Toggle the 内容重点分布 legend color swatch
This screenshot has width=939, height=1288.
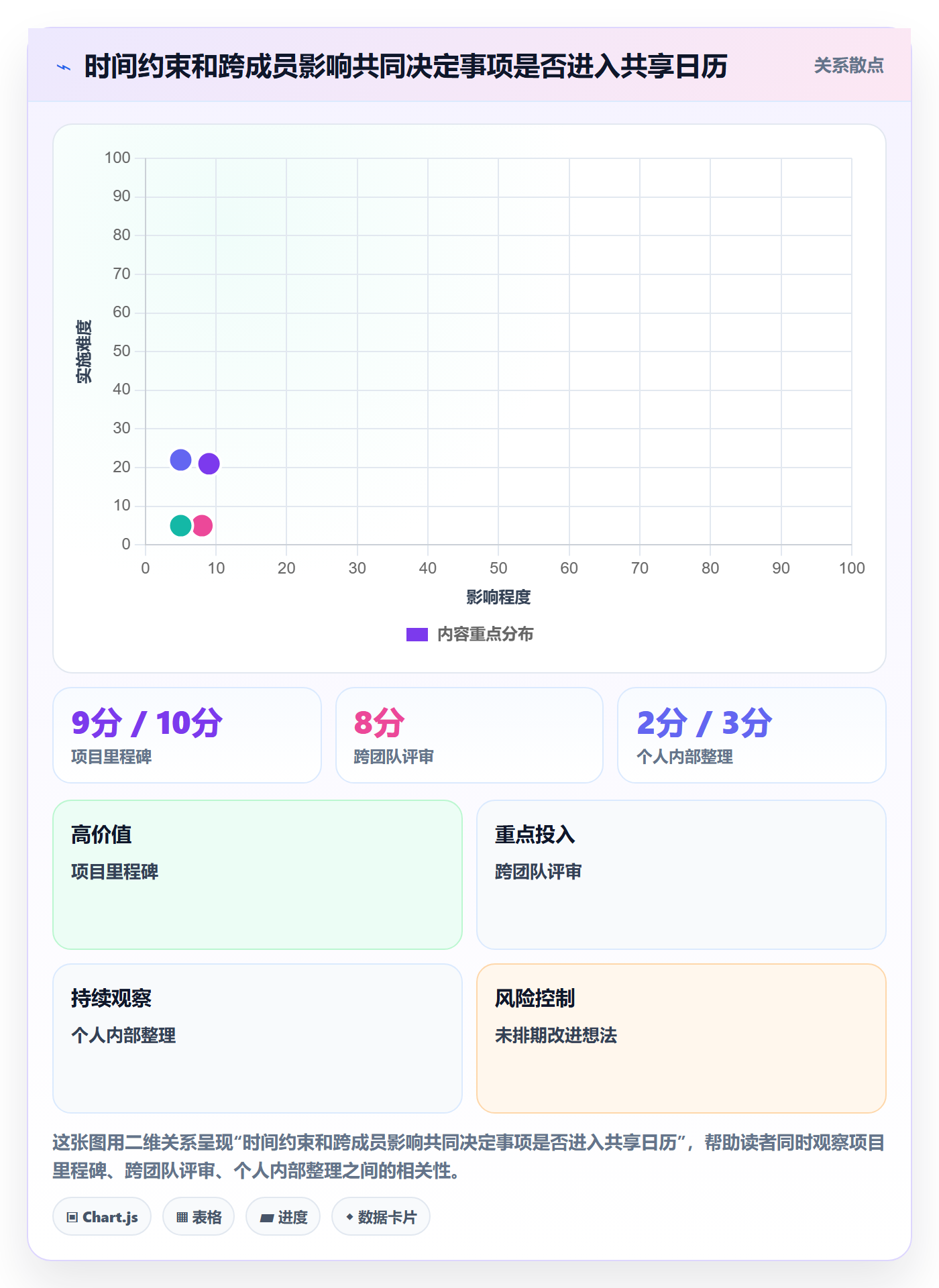click(417, 635)
